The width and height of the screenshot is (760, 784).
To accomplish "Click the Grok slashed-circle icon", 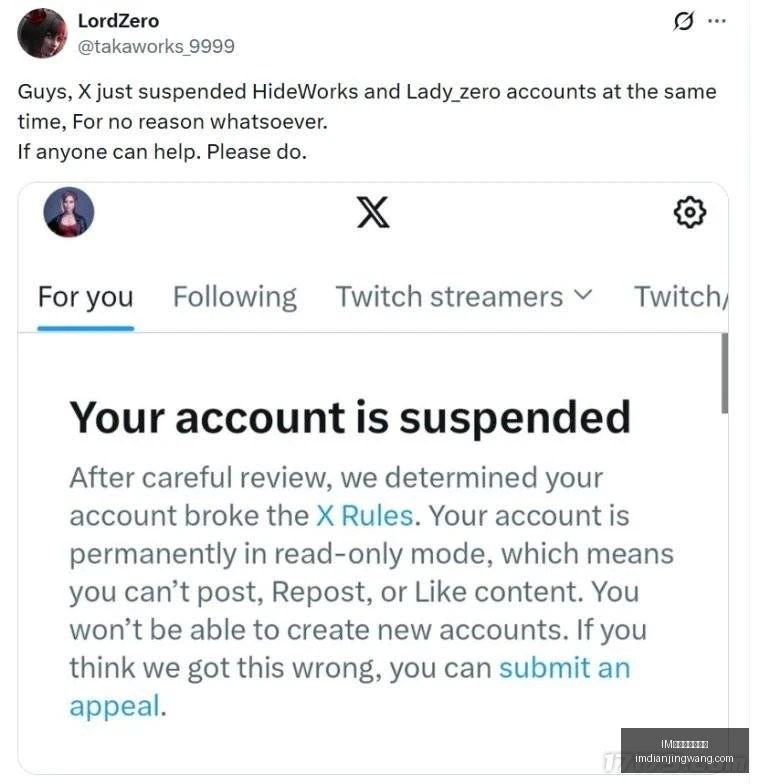I will tap(683, 21).
